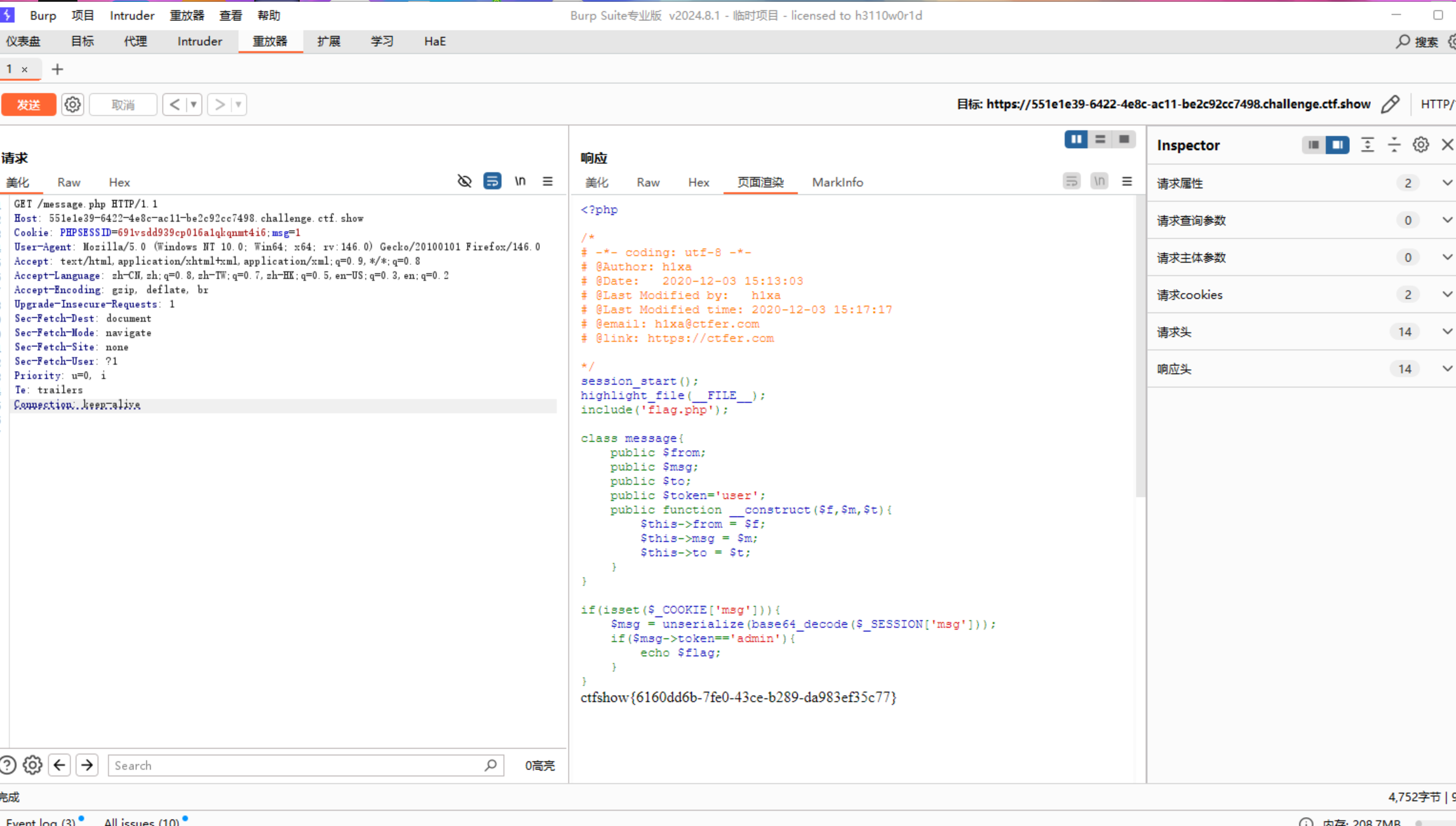Click next match arrow beside search

click(87, 765)
